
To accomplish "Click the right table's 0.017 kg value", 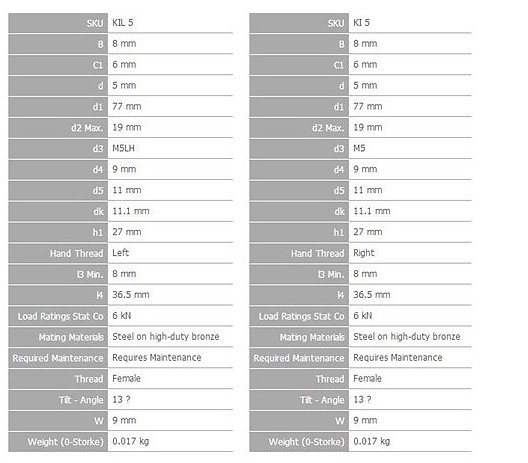I will click(371, 441).
